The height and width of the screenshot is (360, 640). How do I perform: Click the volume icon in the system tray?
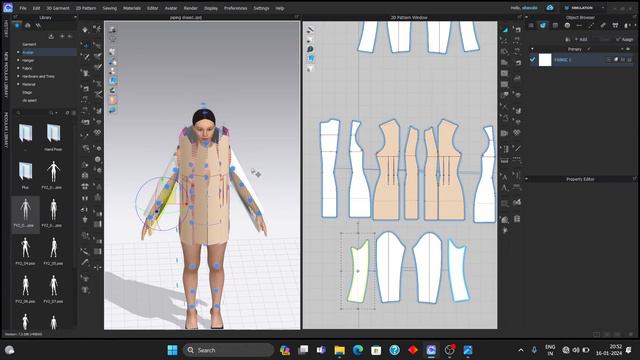tap(576, 350)
